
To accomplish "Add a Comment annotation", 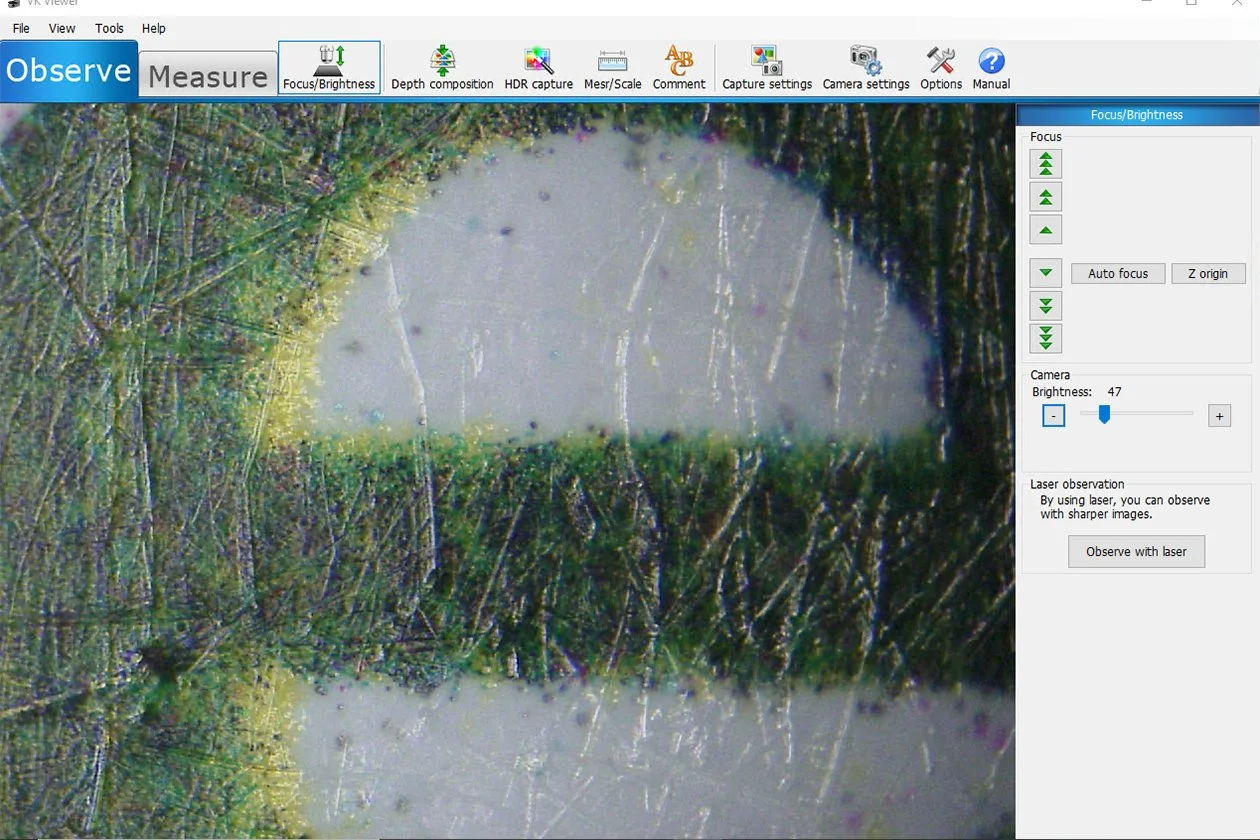I will (x=679, y=68).
